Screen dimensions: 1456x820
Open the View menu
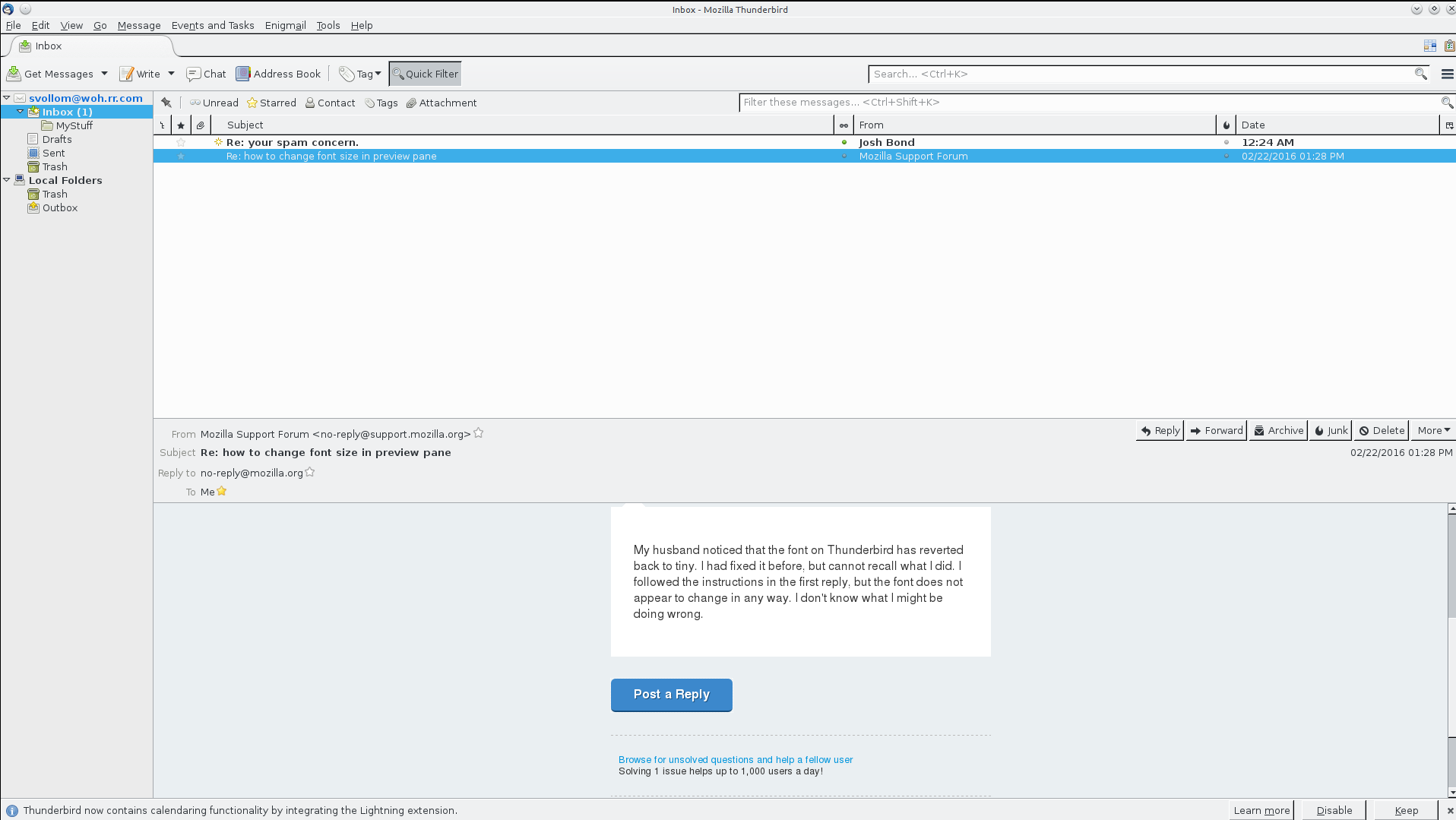click(x=71, y=25)
